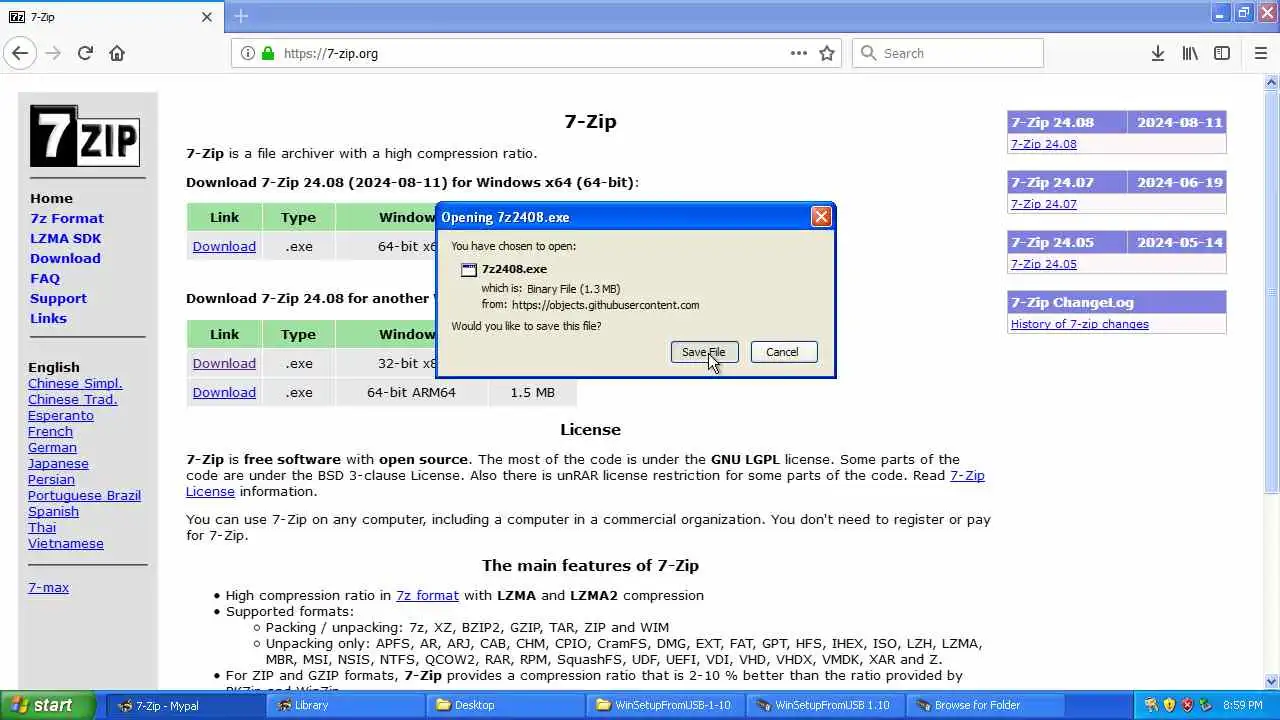This screenshot has width=1280, height=720.
Task: Open the 7-Zip 24.05 news link
Action: pos(1043,264)
